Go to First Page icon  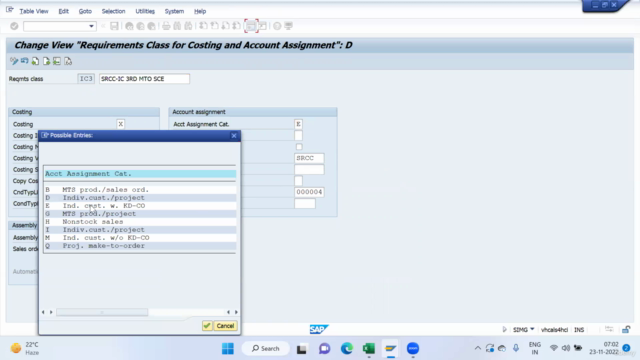point(203,26)
